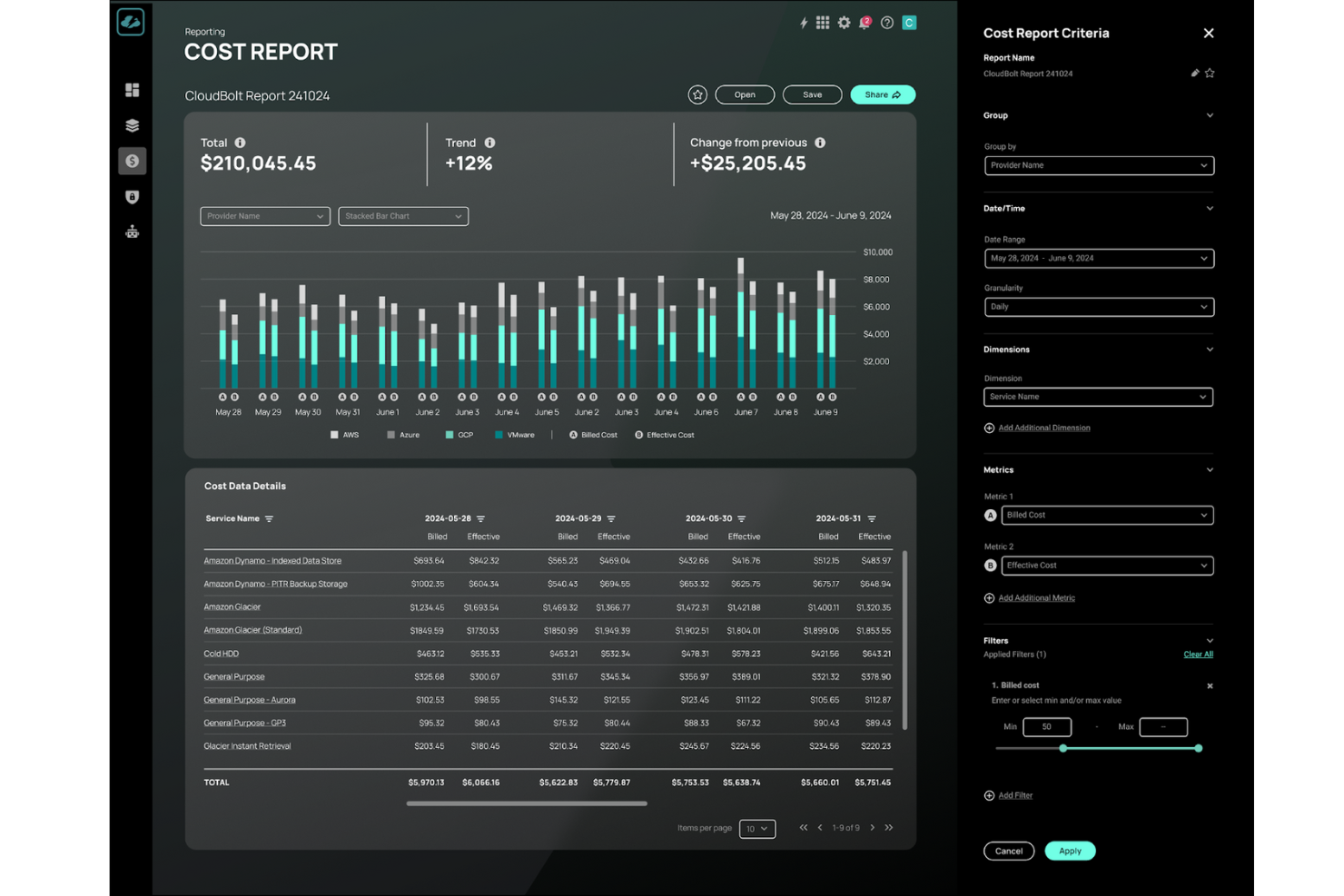Image resolution: width=1344 pixels, height=896 pixels.
Task: Click Add Additional Metric link
Action: [x=1037, y=598]
